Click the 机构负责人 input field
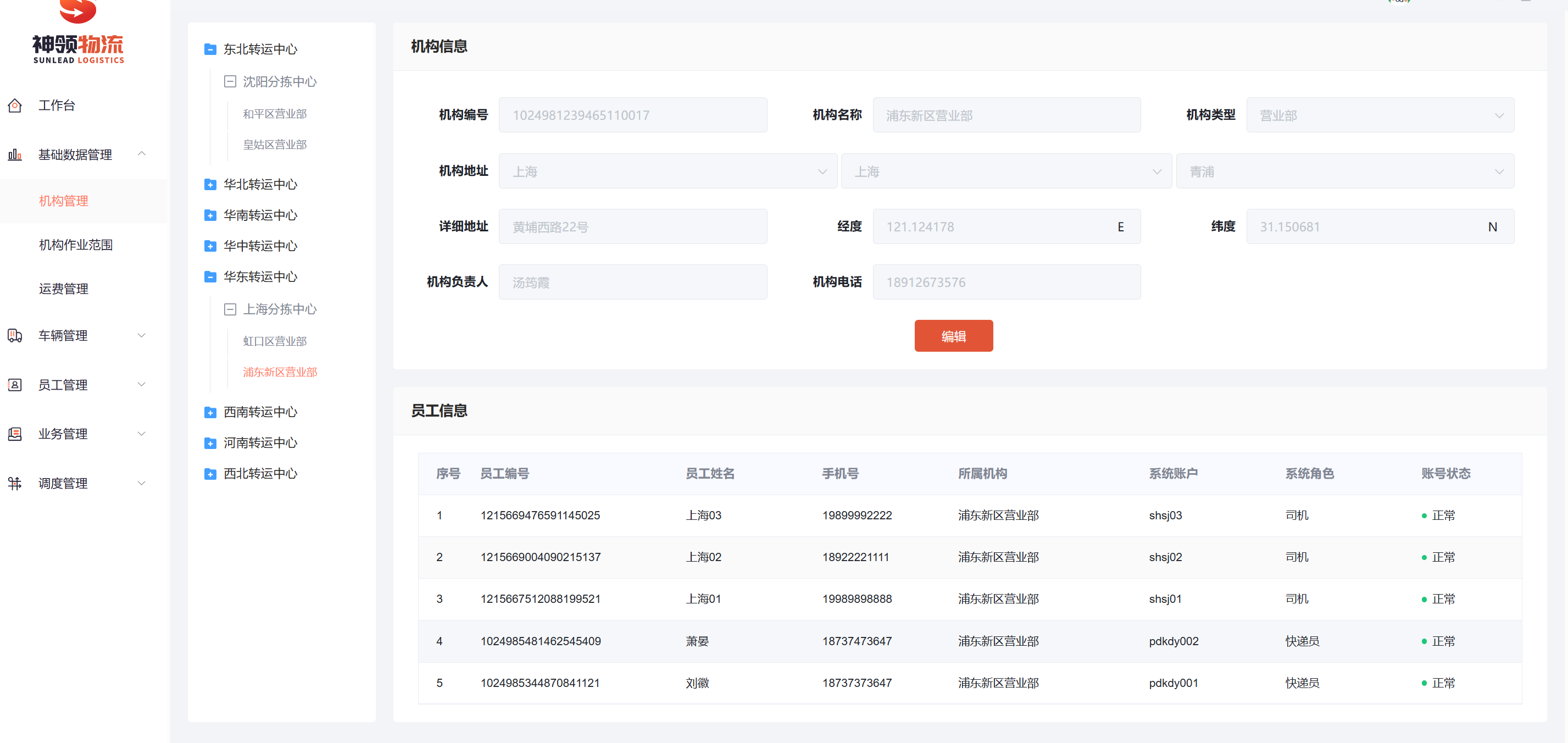Screen dimensions: 1568x743 pyautogui.click(x=632, y=282)
